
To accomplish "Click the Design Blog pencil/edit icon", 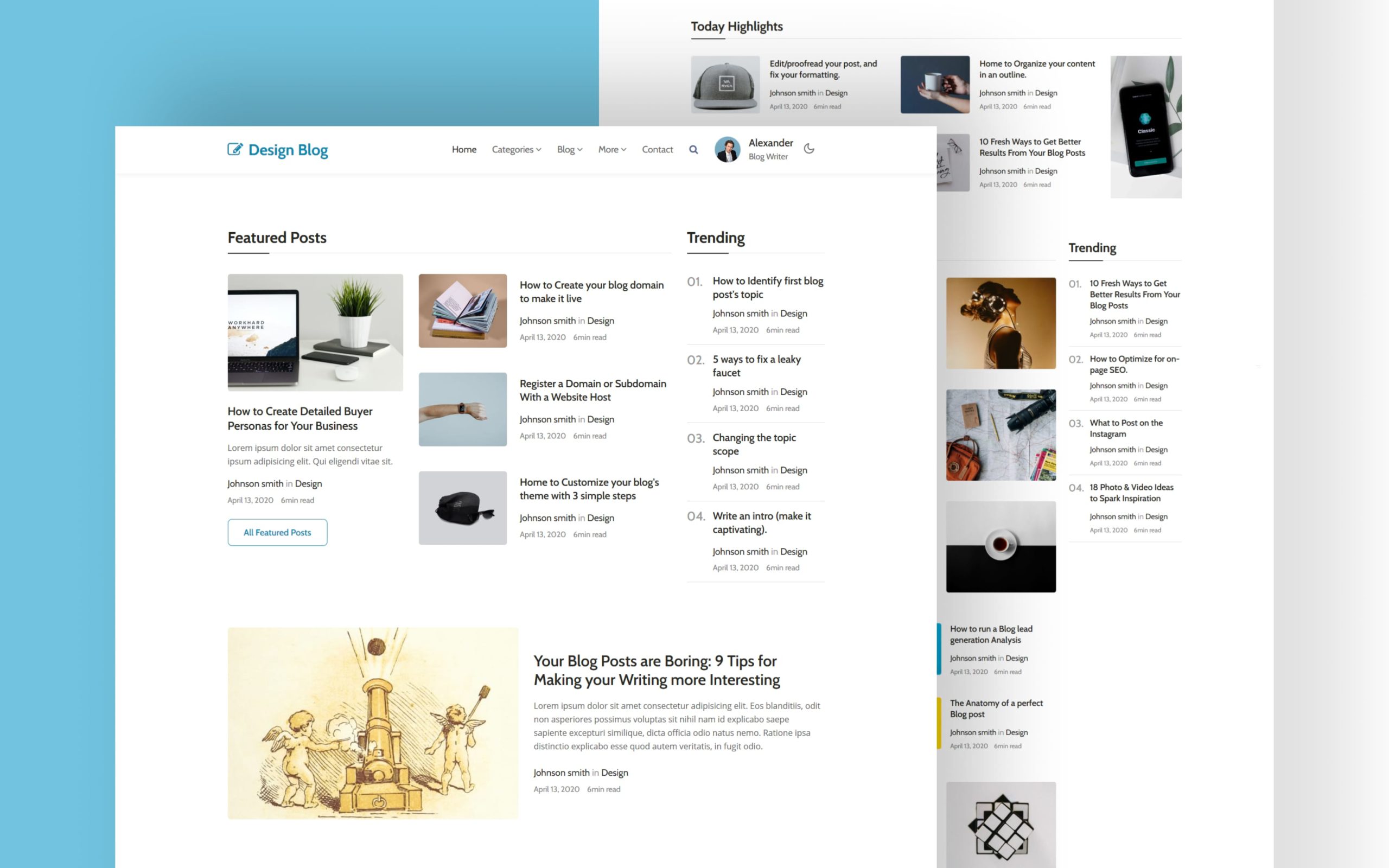I will point(234,149).
